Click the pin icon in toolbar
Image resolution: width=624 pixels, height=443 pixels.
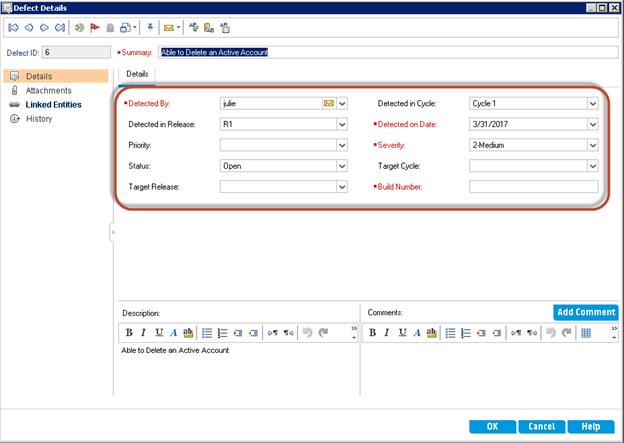(151, 27)
